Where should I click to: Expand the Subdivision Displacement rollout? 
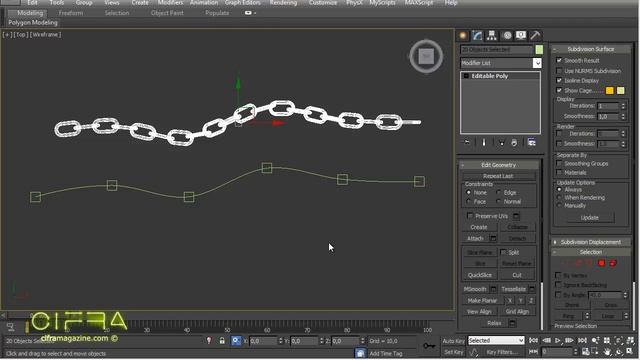(x=591, y=242)
